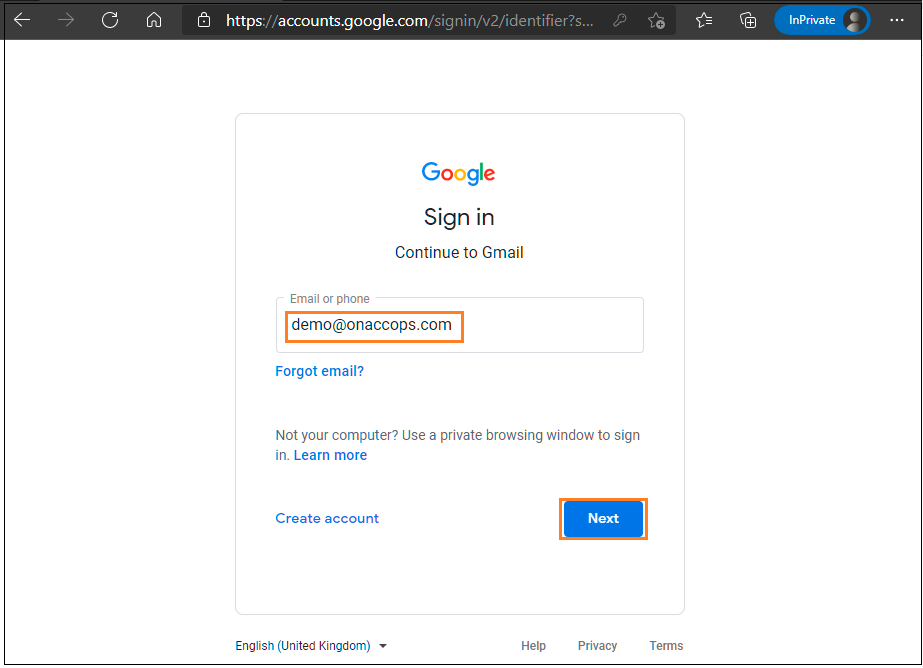Screen dimensions: 923x668
Task: Add this page to favourites
Action: [656, 20]
